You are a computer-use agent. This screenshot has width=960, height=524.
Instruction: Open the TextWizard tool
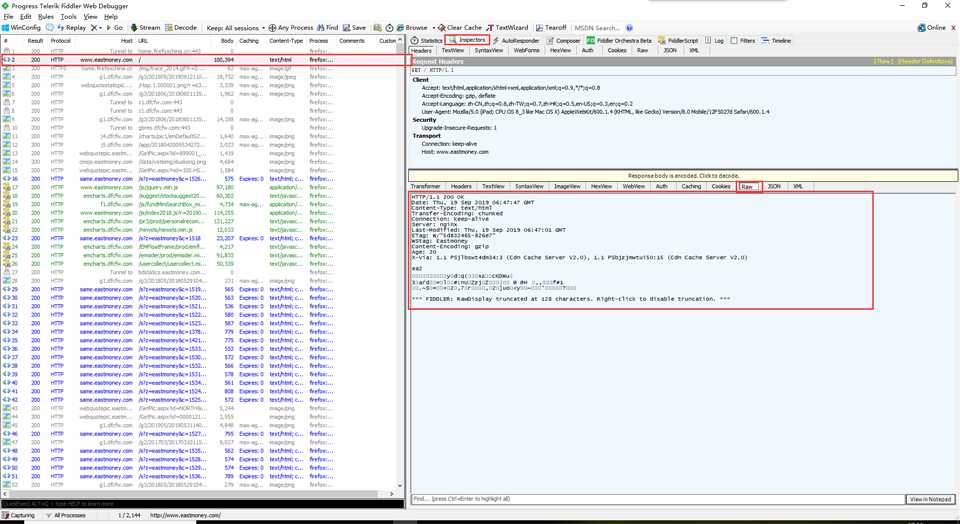(507, 28)
